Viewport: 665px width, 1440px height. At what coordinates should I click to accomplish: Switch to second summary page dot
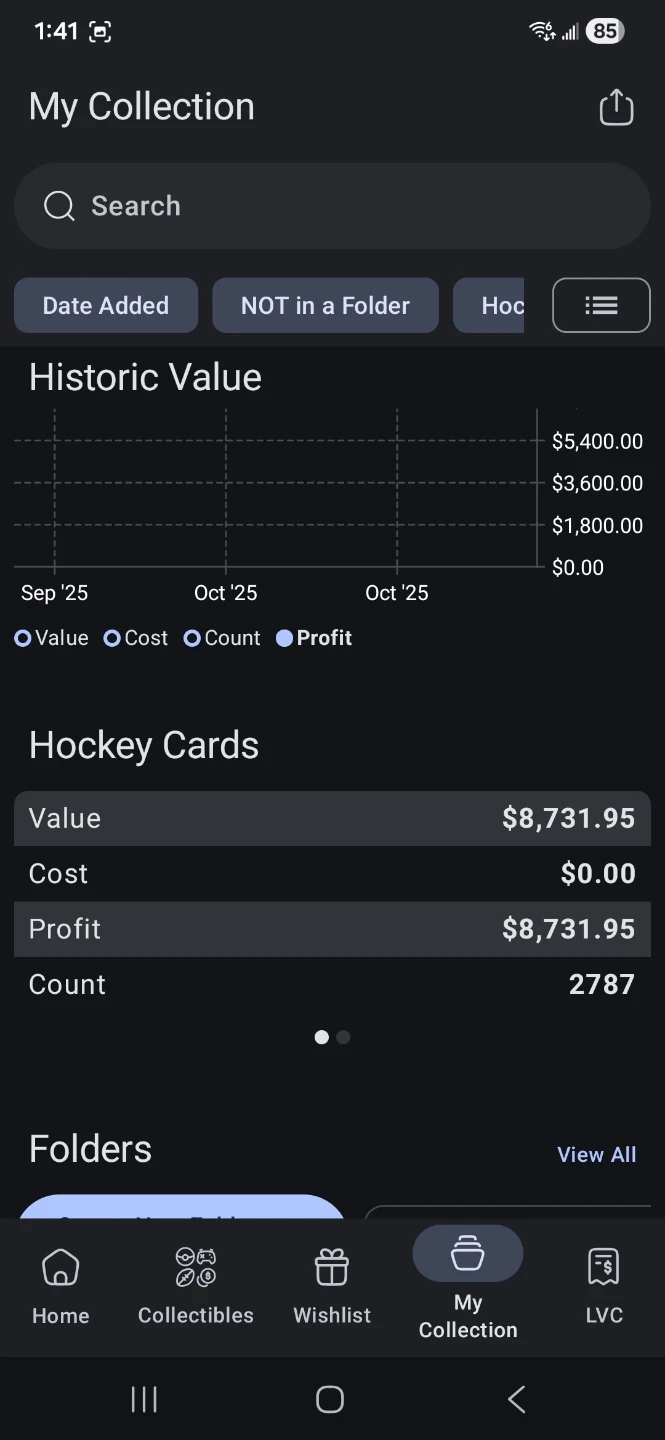point(343,1037)
